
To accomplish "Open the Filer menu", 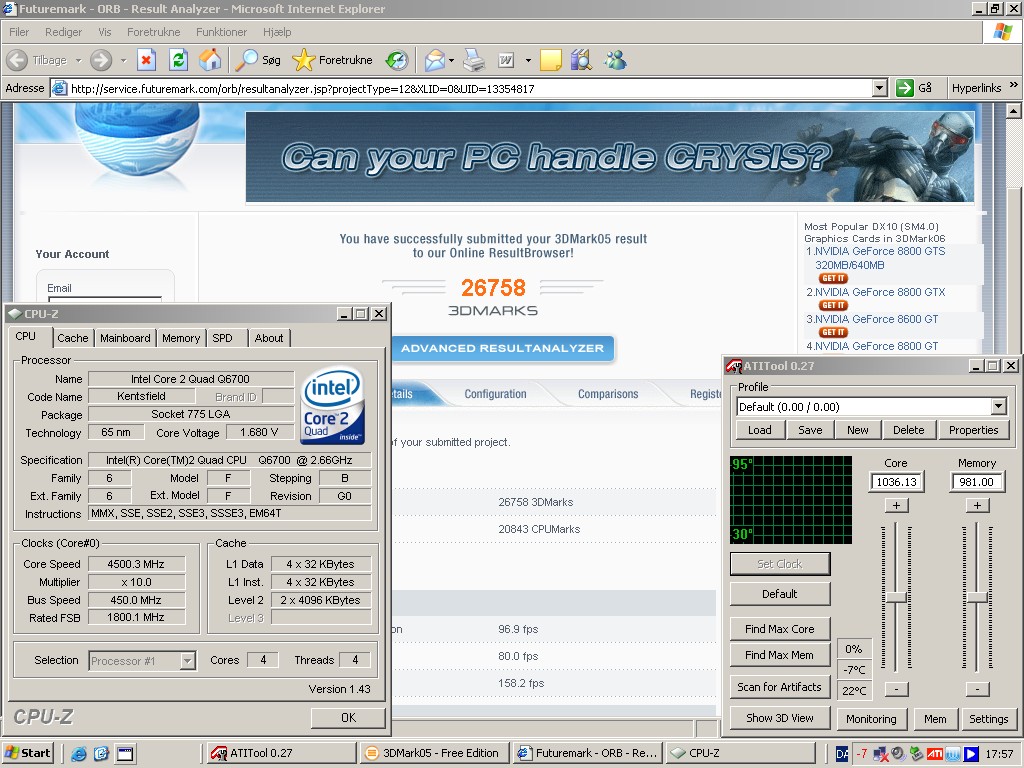I will point(19,32).
